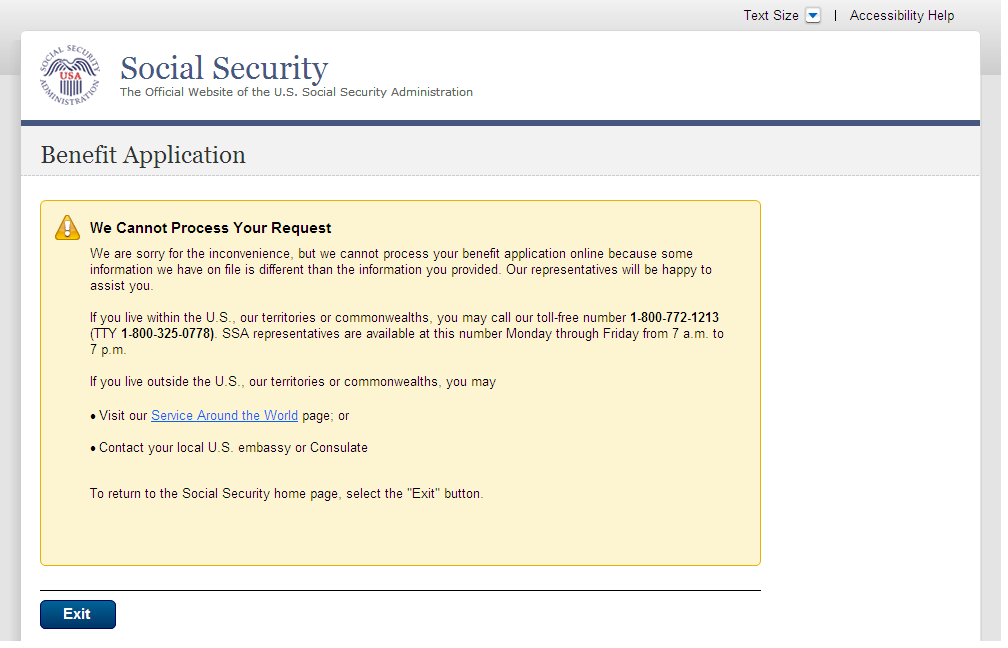Follow the Service Around the World link
This screenshot has height=648, width=1008.
(224, 416)
